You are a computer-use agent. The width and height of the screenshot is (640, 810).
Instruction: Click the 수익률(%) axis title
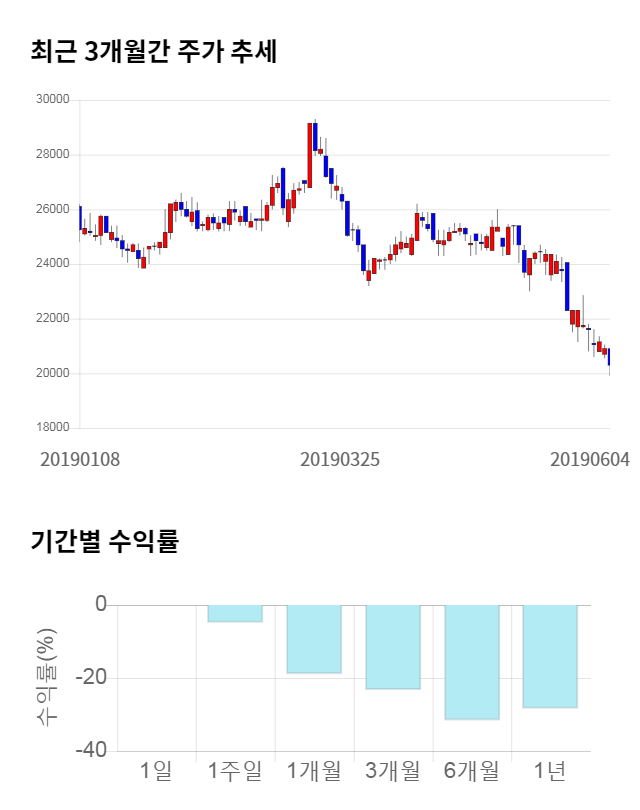click(x=47, y=678)
